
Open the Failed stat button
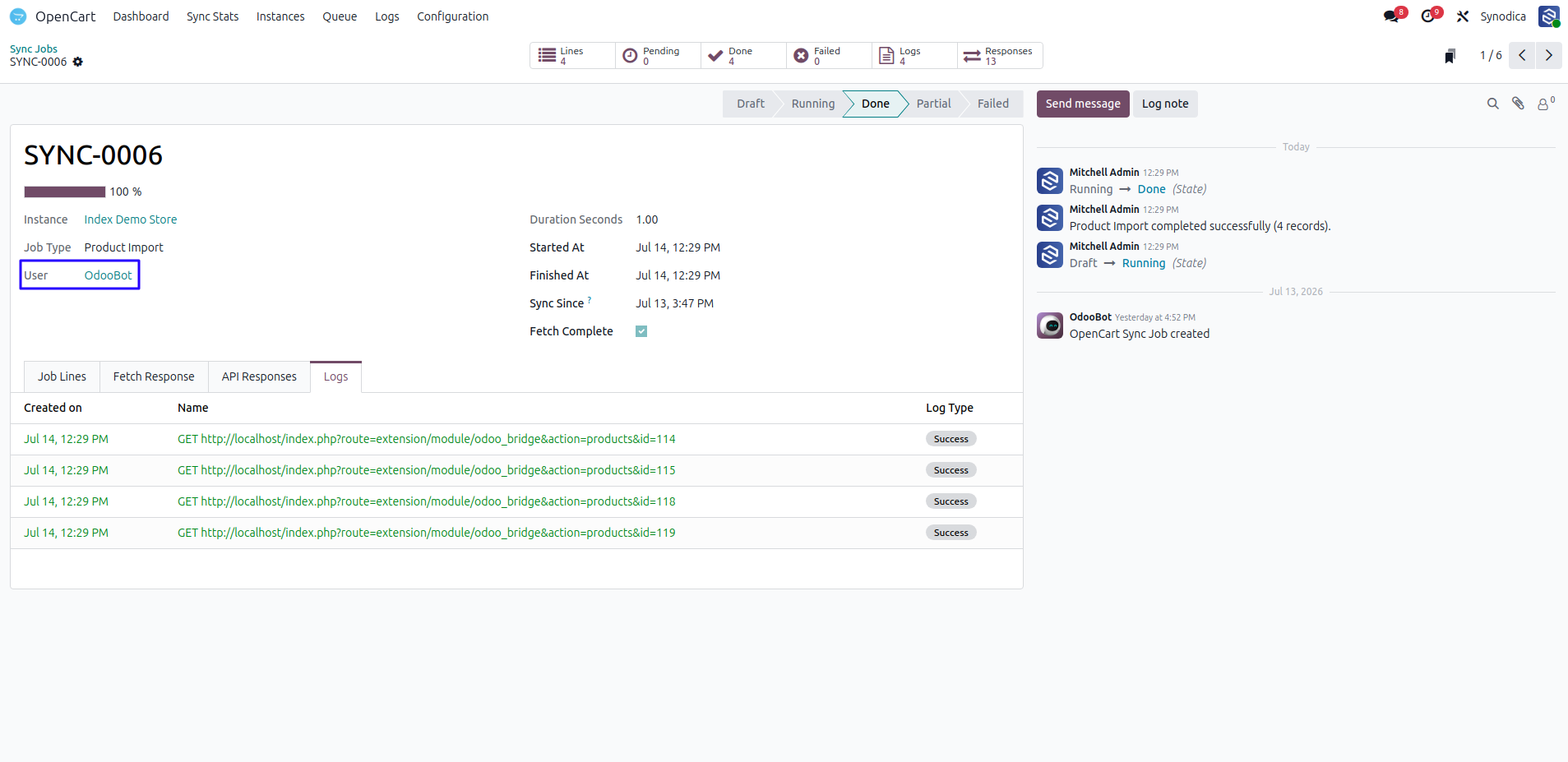click(x=829, y=56)
